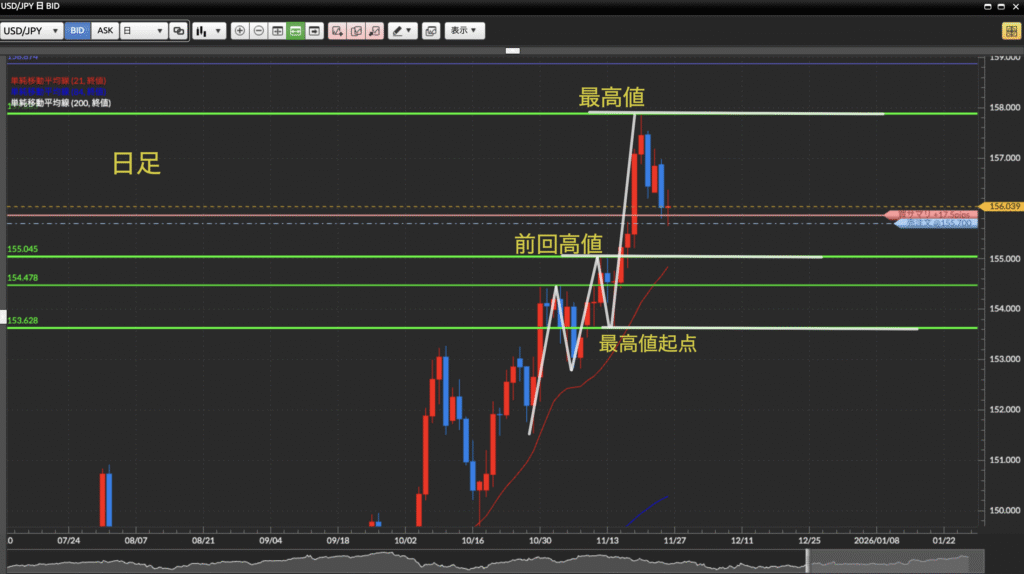Screen dimensions: 1024x574
Task: Click the third pink chart order icon
Action: 374,31
